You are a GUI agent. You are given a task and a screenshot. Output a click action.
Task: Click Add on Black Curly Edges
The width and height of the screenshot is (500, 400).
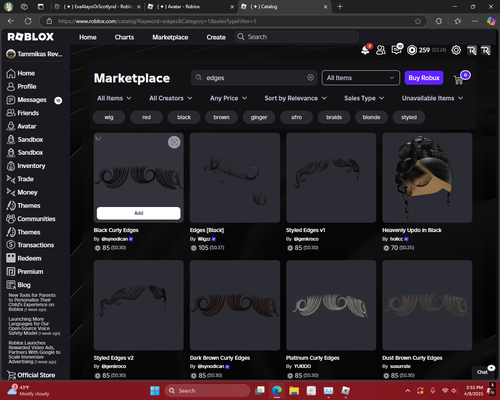[139, 213]
